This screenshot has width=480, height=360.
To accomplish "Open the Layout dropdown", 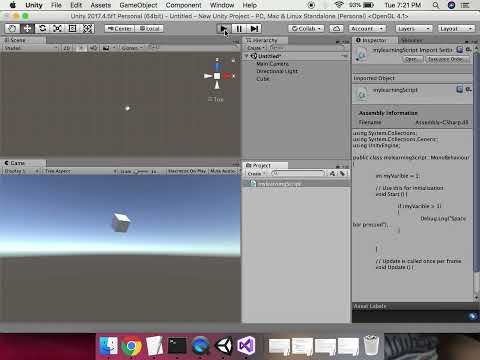I will pos(456,29).
